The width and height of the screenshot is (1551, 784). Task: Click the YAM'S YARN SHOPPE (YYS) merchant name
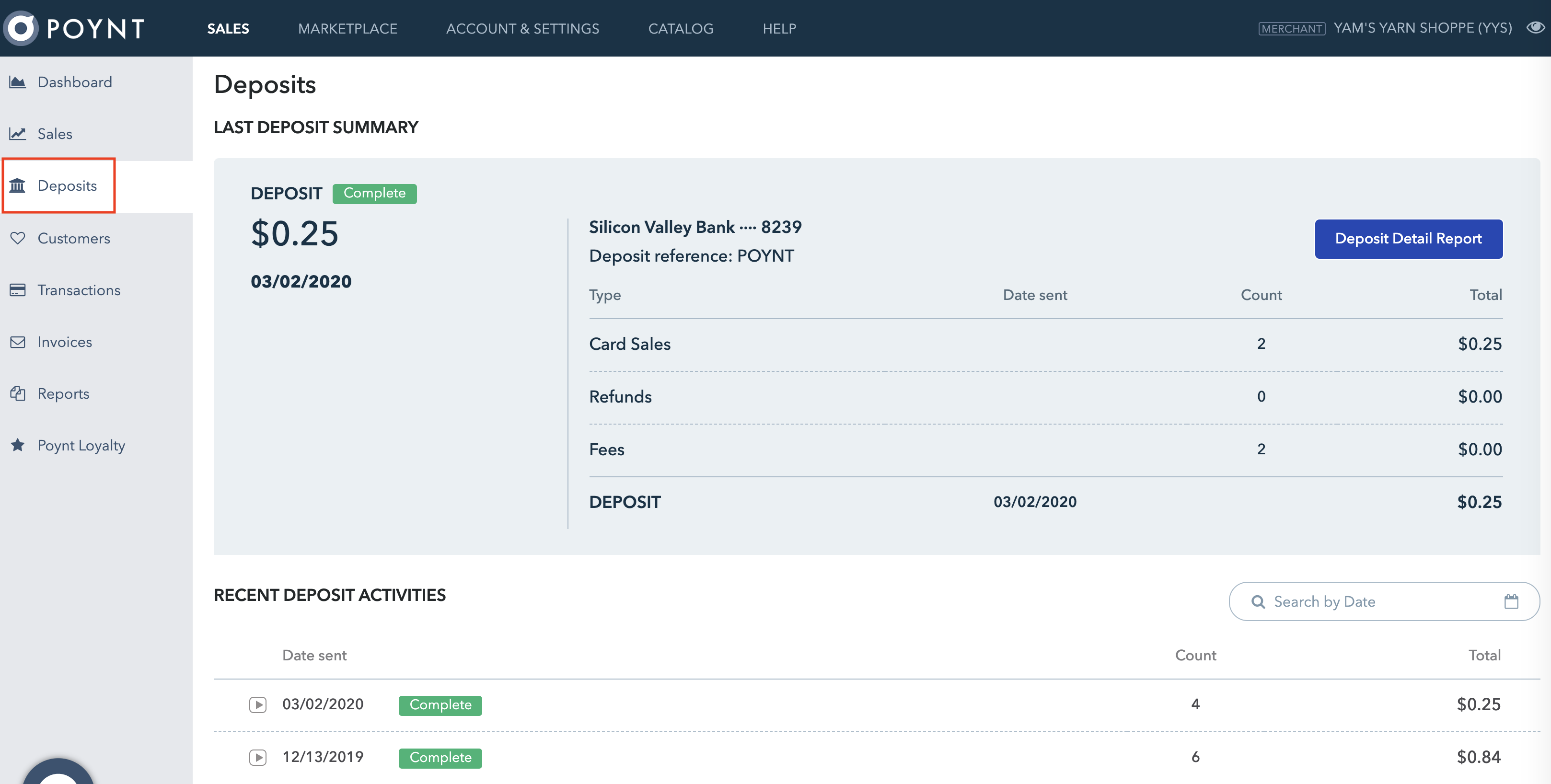coord(1423,28)
